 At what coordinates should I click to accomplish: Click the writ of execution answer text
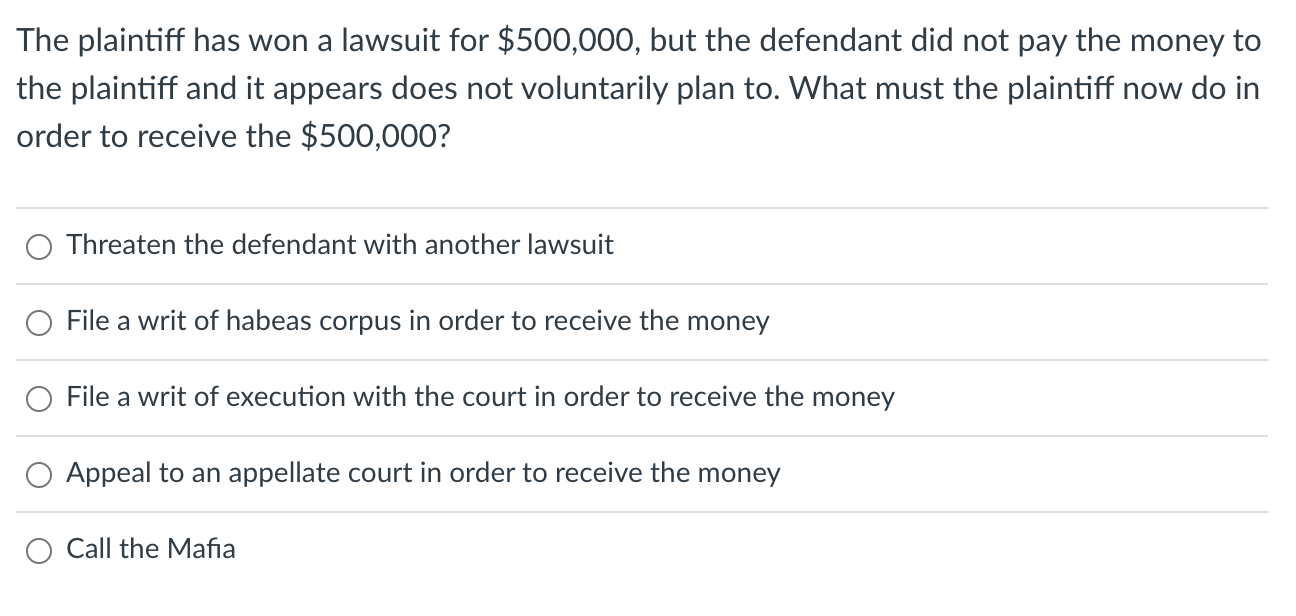click(x=480, y=397)
